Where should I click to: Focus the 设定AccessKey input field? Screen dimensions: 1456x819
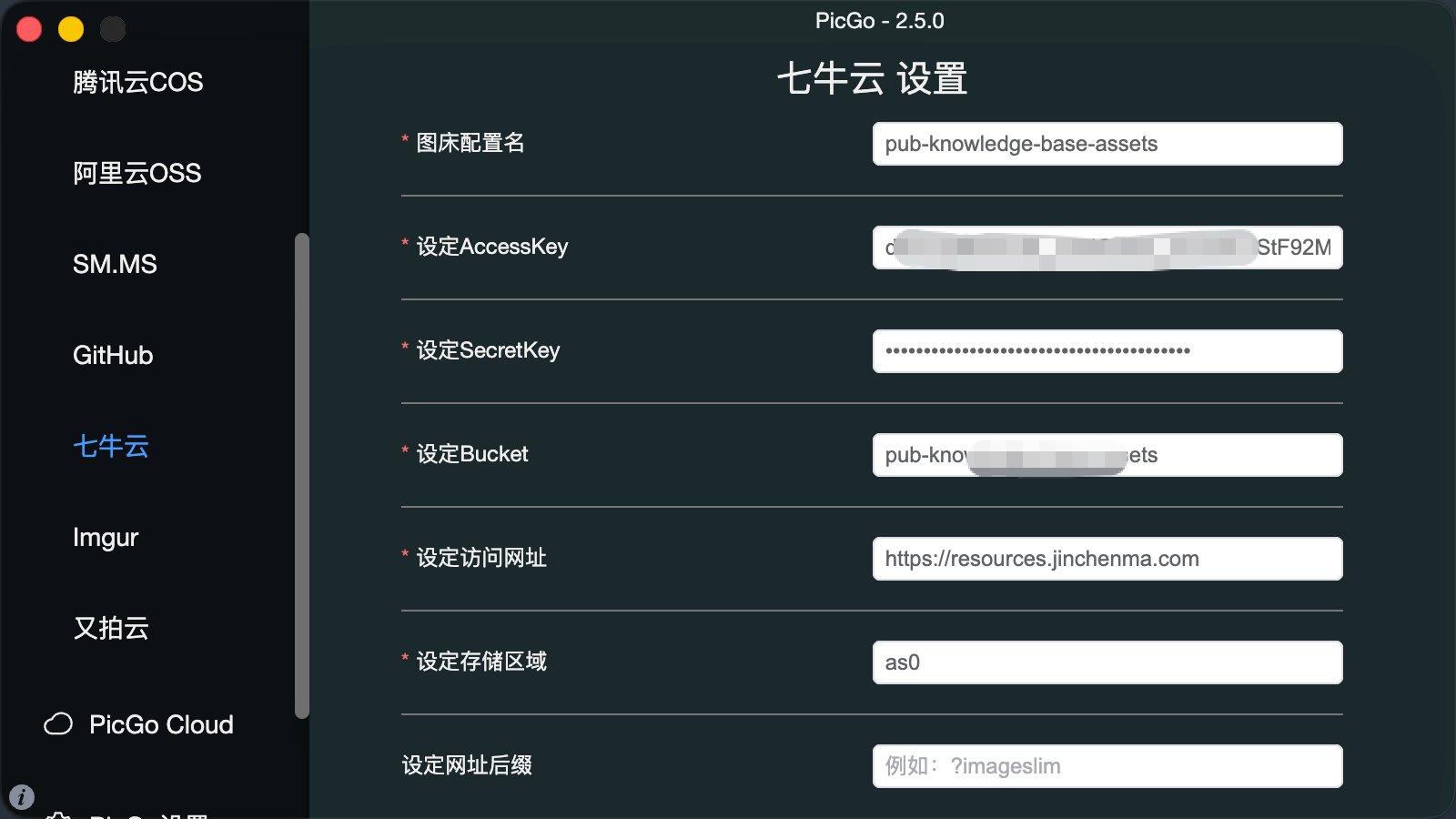(x=1107, y=248)
